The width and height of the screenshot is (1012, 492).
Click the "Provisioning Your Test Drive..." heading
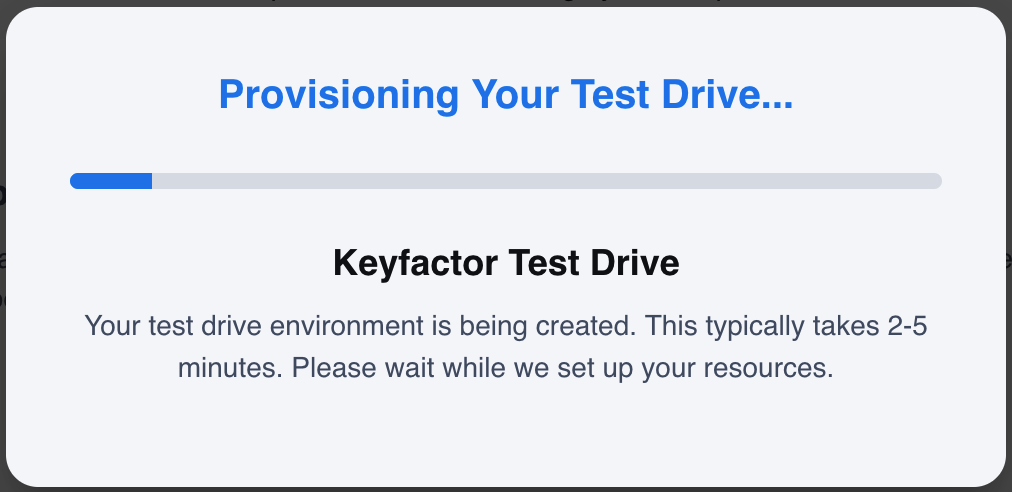(506, 95)
